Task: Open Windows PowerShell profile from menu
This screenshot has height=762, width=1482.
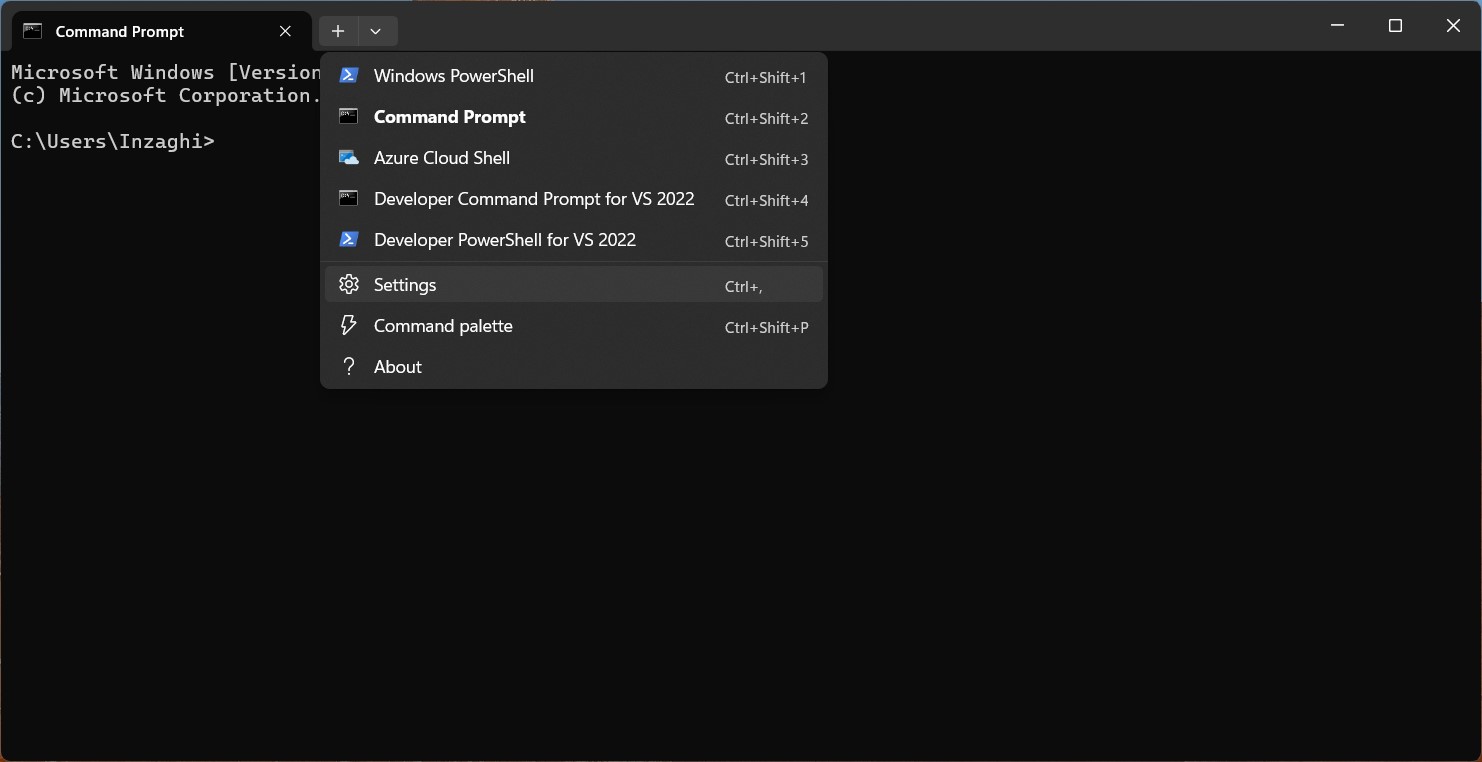Action: [573, 76]
